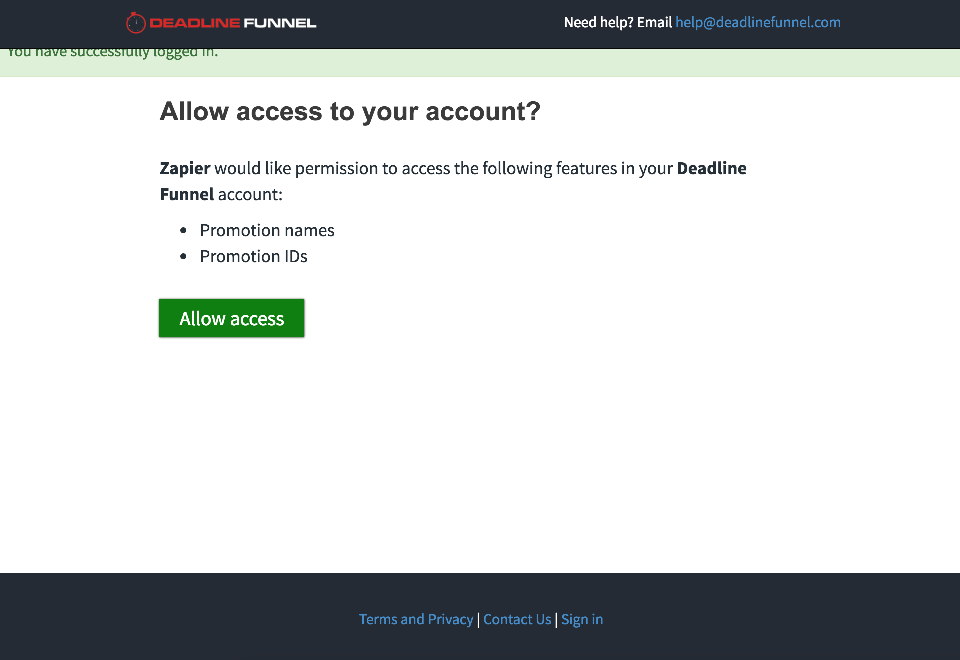Open the Contact Us footer link
The height and width of the screenshot is (660, 960).
point(517,619)
